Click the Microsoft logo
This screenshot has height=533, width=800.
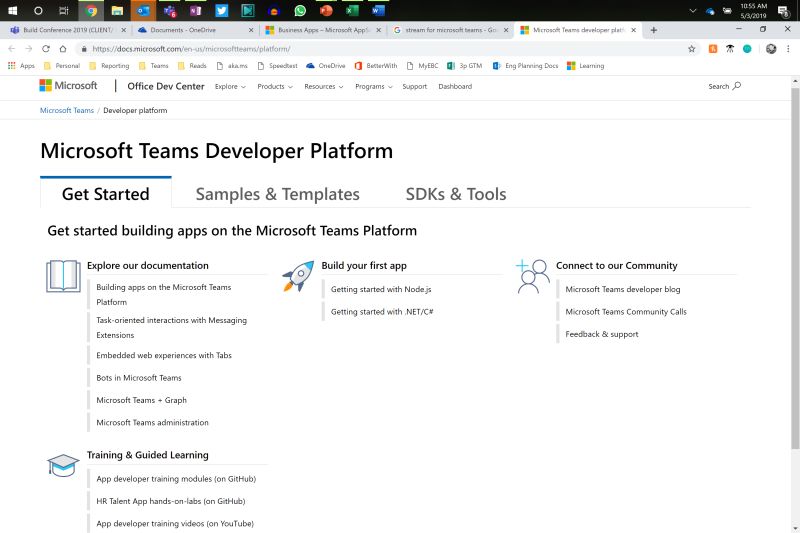(x=68, y=86)
